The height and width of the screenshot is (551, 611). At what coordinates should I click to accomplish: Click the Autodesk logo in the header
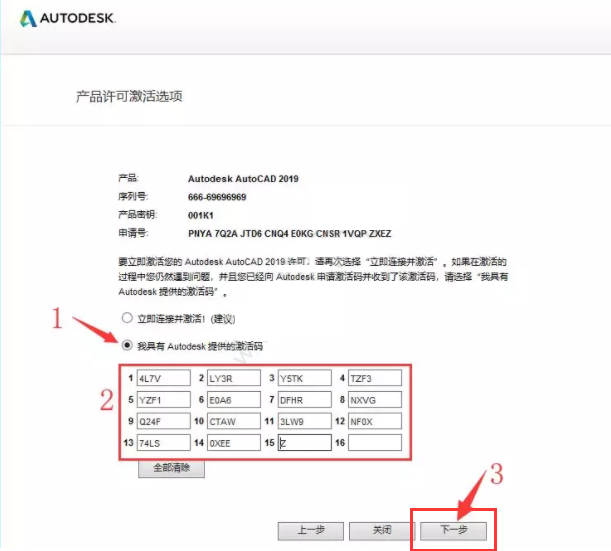(67, 18)
